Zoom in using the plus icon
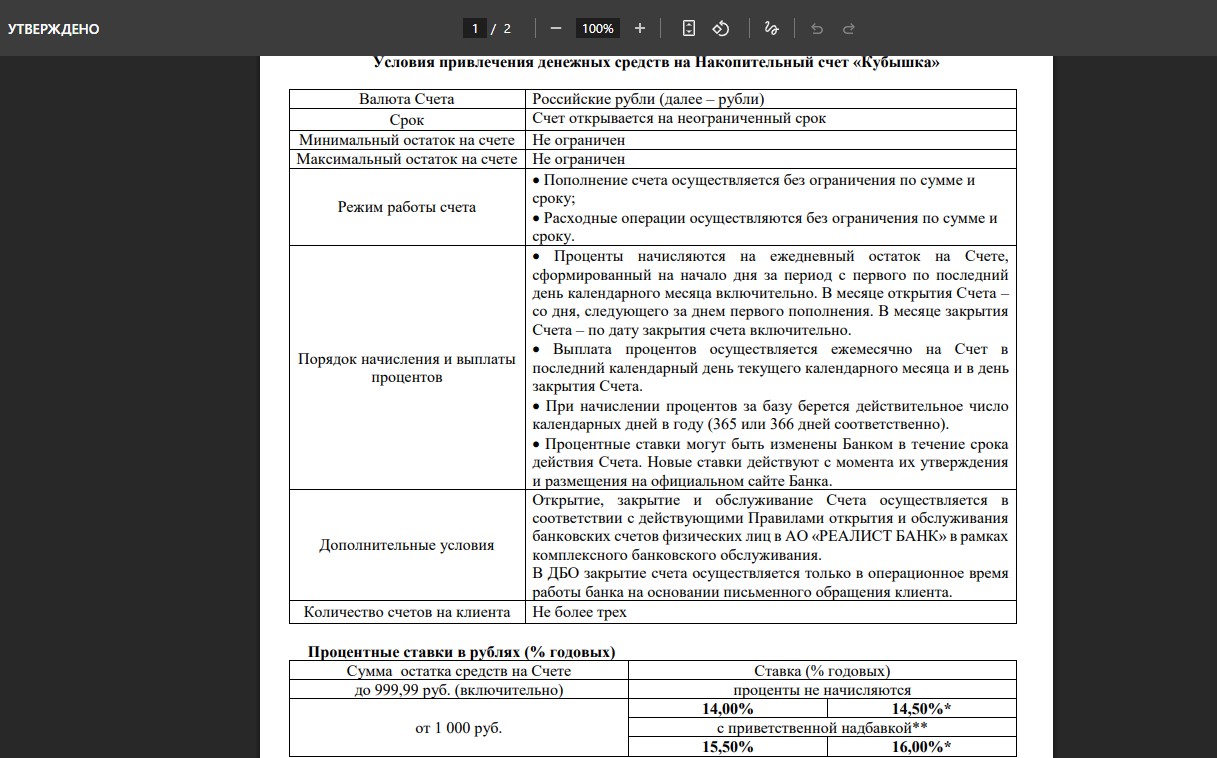 click(x=640, y=28)
